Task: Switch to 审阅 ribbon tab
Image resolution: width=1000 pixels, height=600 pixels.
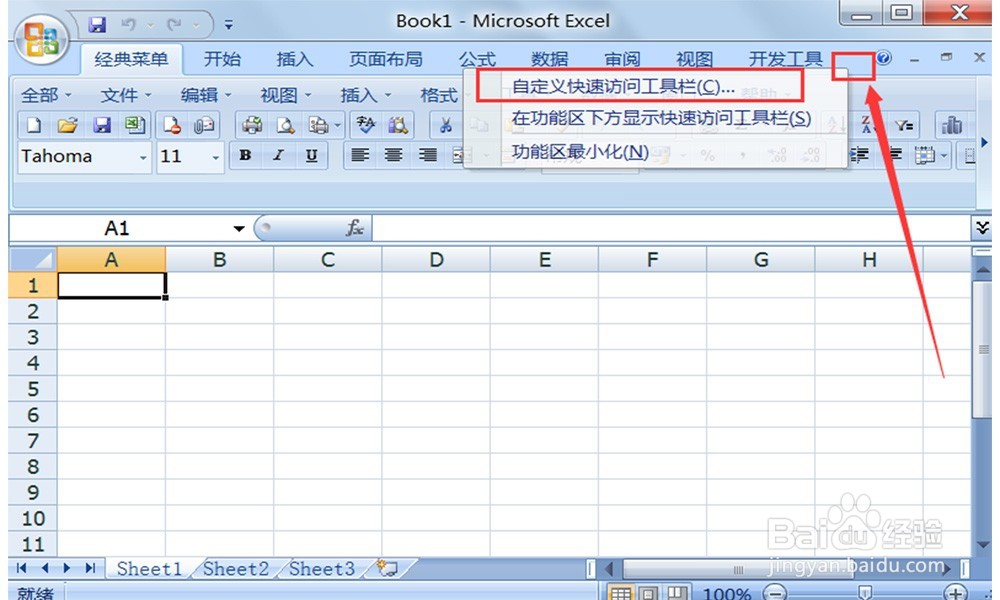Action: tap(622, 59)
